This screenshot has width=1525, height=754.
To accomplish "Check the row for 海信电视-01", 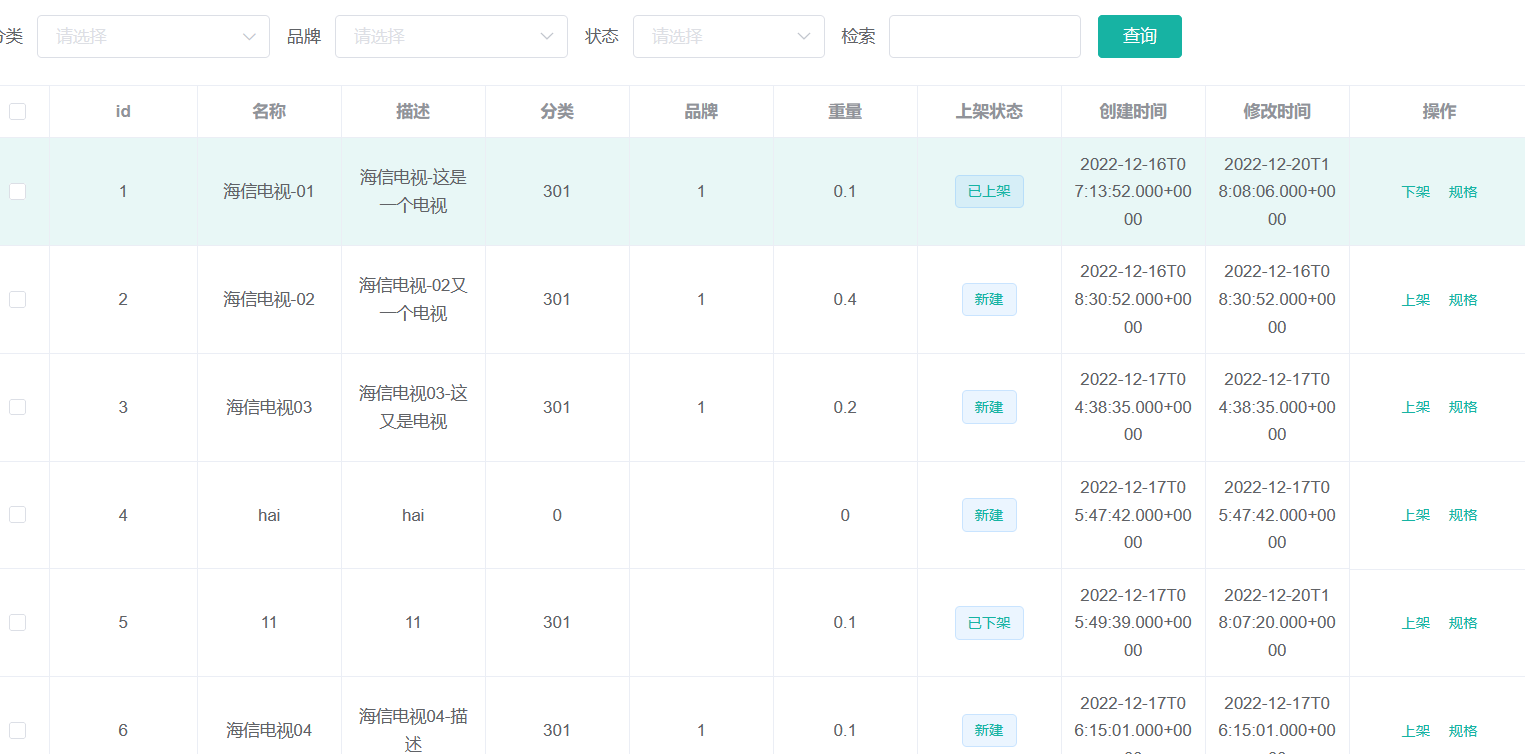I will [x=18, y=191].
